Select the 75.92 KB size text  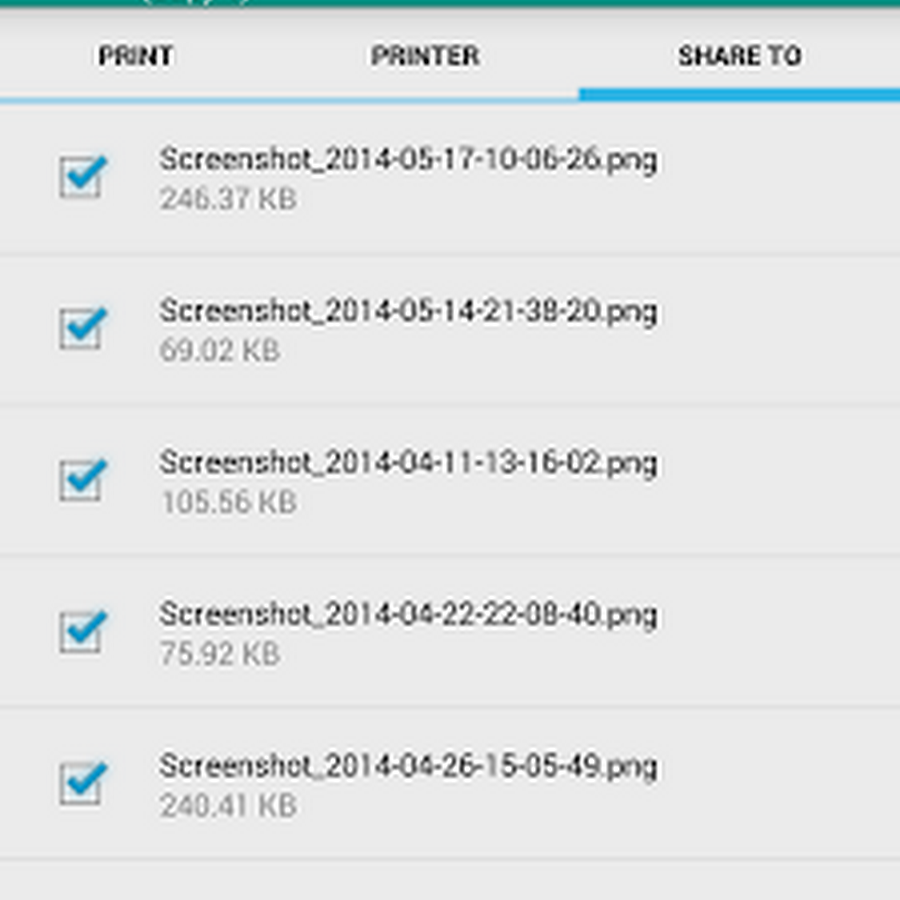[220, 654]
